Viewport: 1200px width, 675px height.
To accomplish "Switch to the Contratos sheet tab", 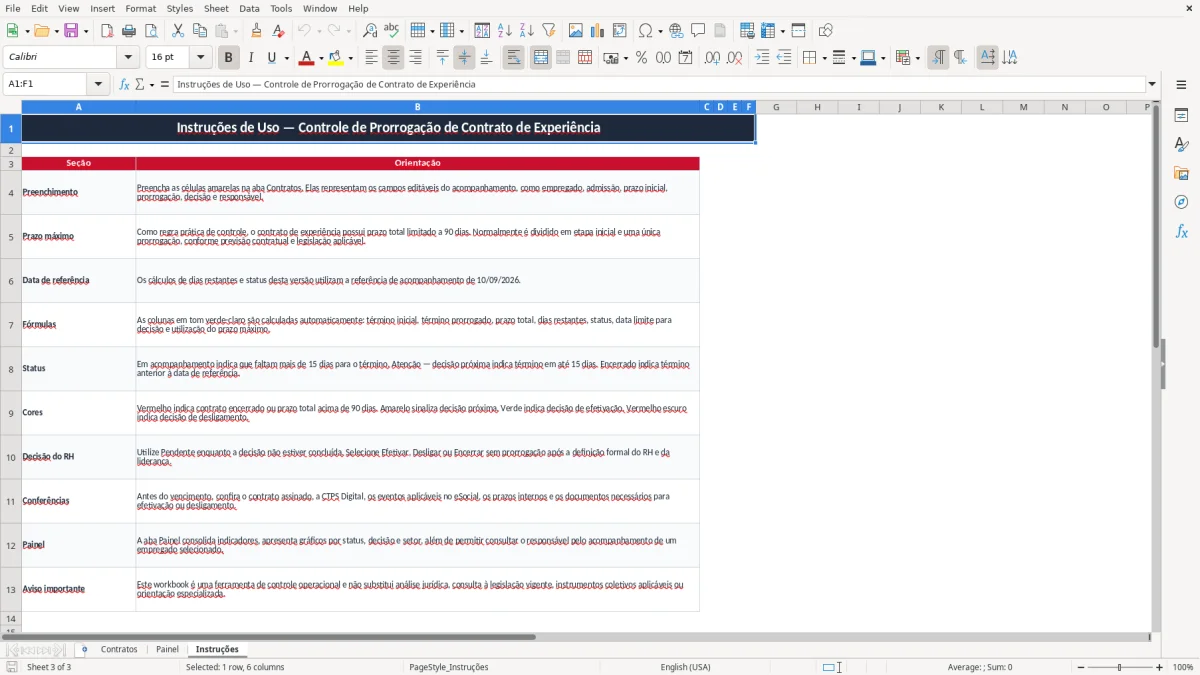I will pyautogui.click(x=119, y=650).
